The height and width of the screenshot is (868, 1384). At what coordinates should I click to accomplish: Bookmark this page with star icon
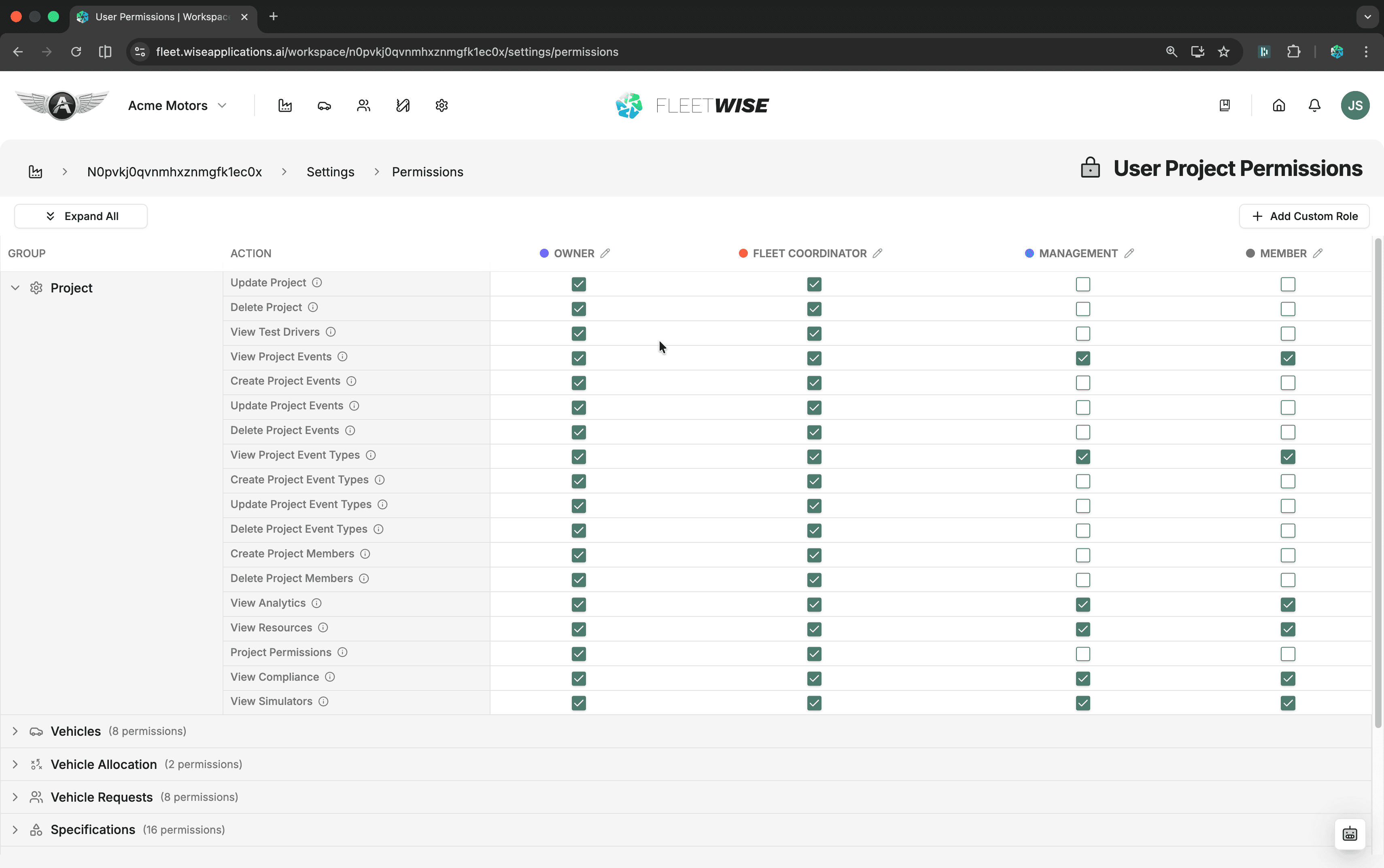click(x=1224, y=52)
